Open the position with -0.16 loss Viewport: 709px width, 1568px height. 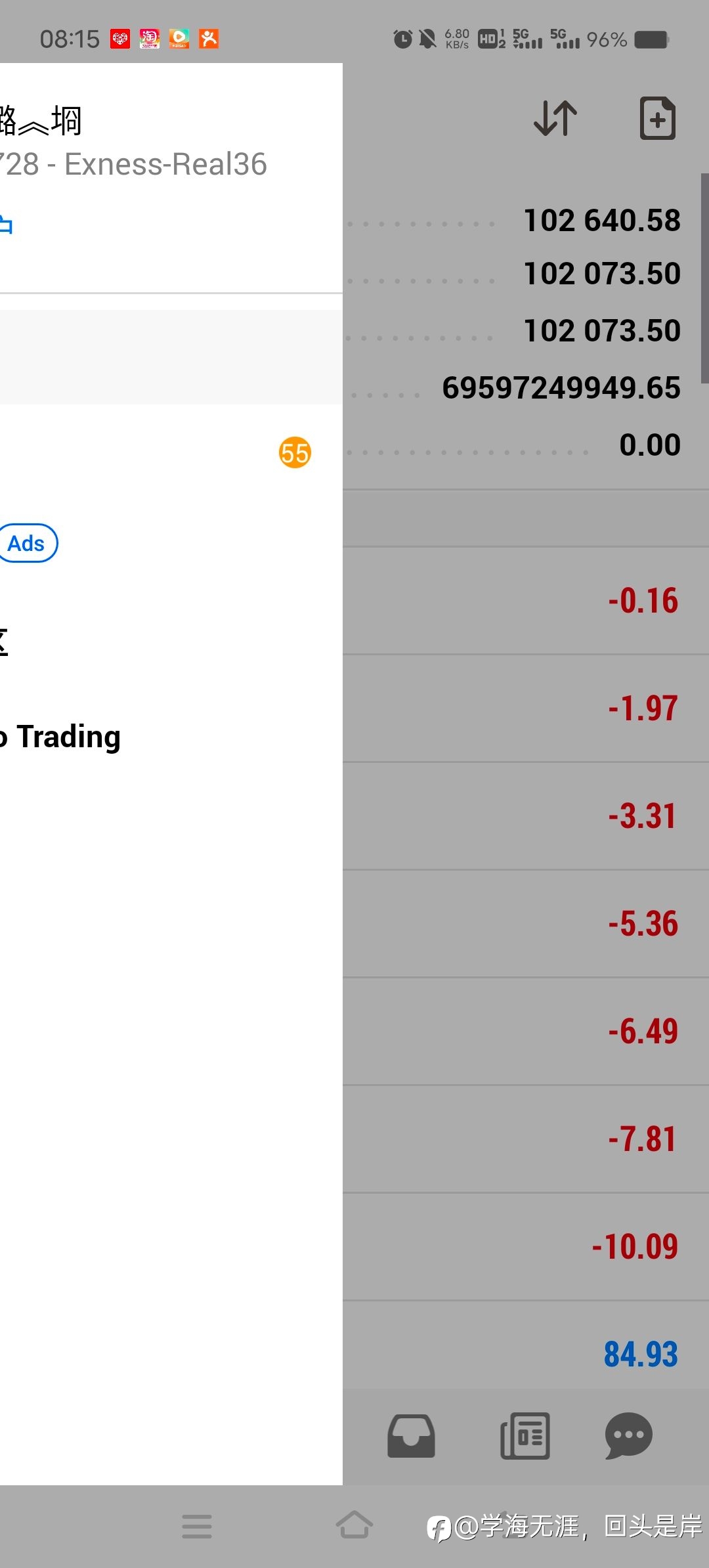pos(526,600)
